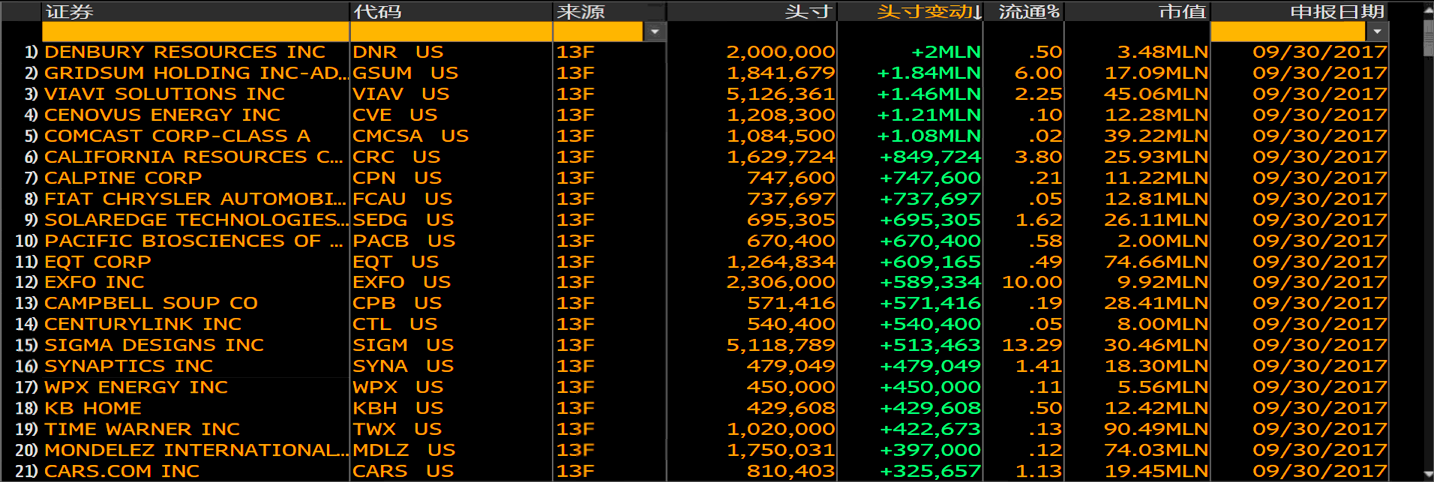Sort by 头寸变动 column header
Viewport: 1434px width, 482px height.
point(910,11)
